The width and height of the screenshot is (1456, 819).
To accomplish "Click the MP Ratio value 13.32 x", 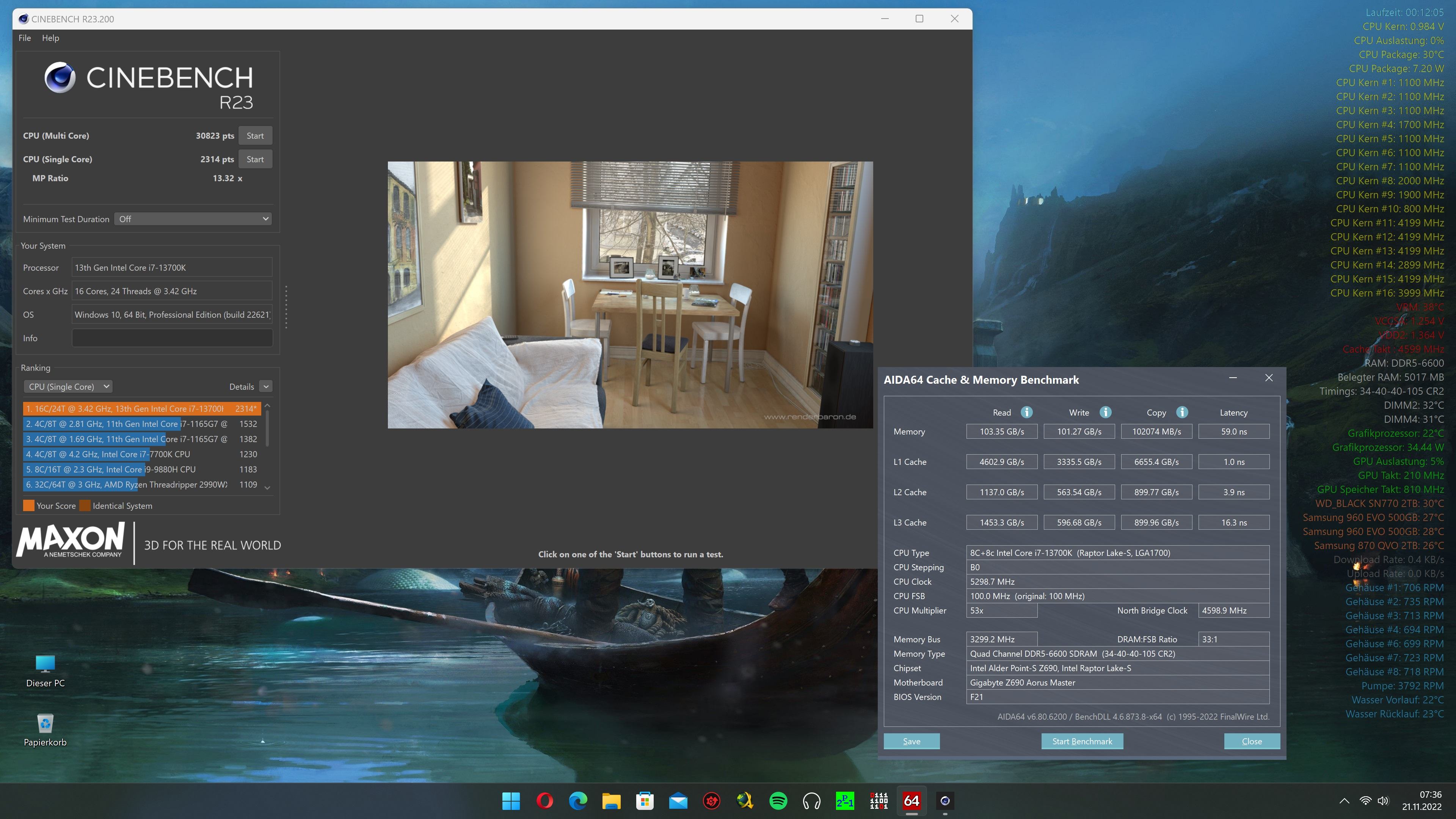I will [x=227, y=178].
